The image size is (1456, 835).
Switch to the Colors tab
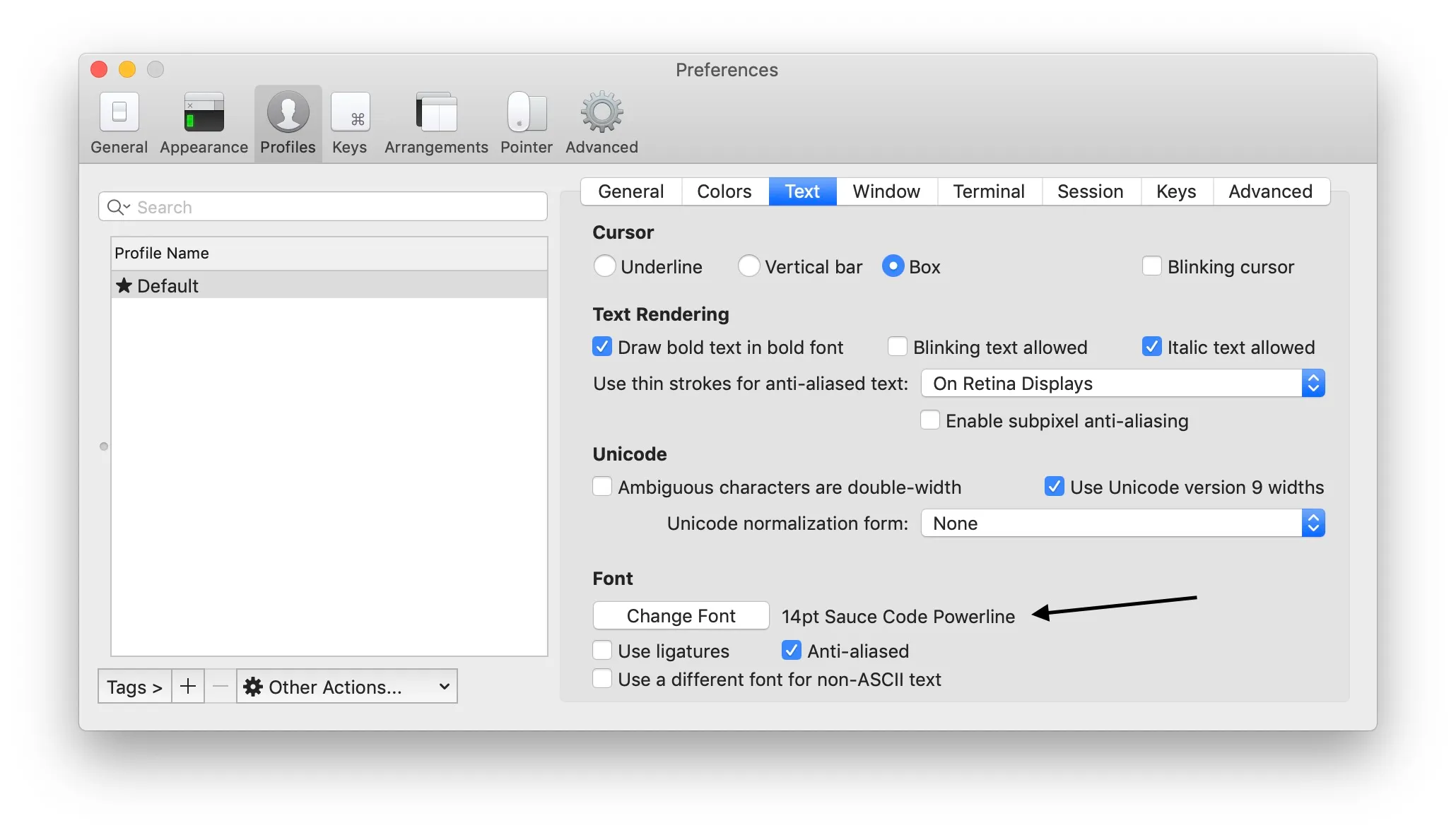tap(724, 191)
